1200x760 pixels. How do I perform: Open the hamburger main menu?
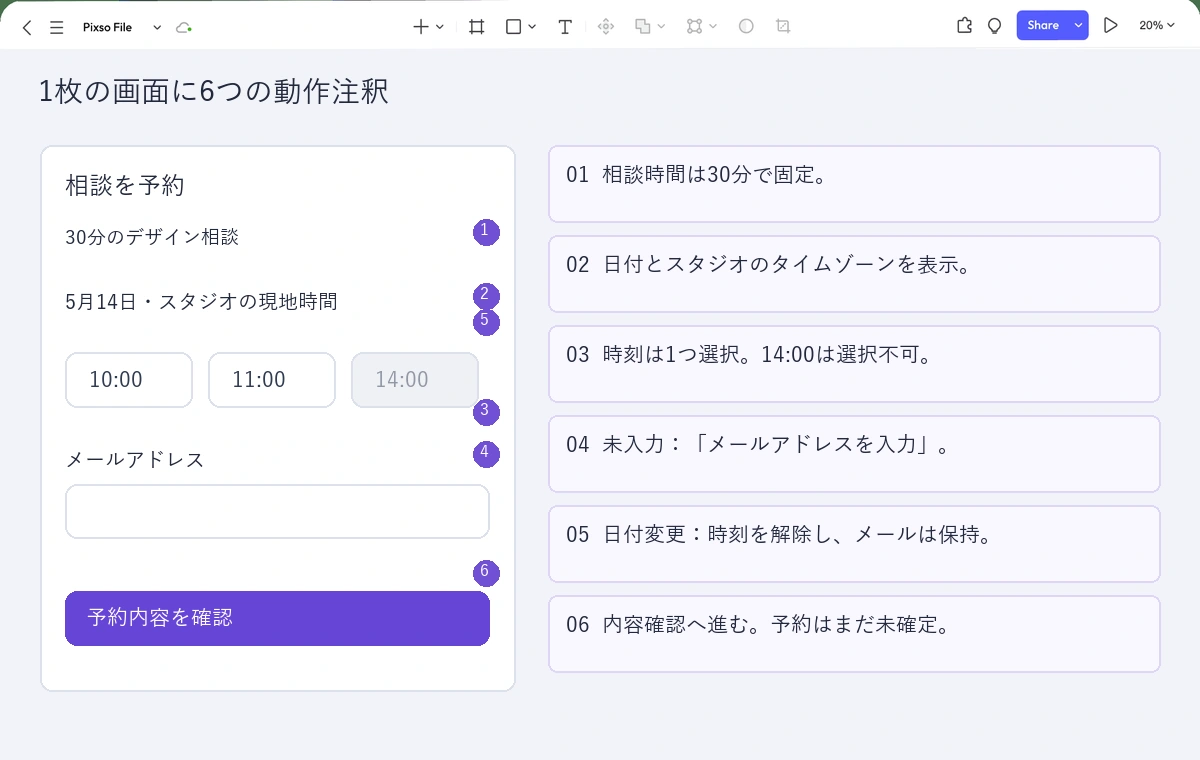tap(57, 28)
